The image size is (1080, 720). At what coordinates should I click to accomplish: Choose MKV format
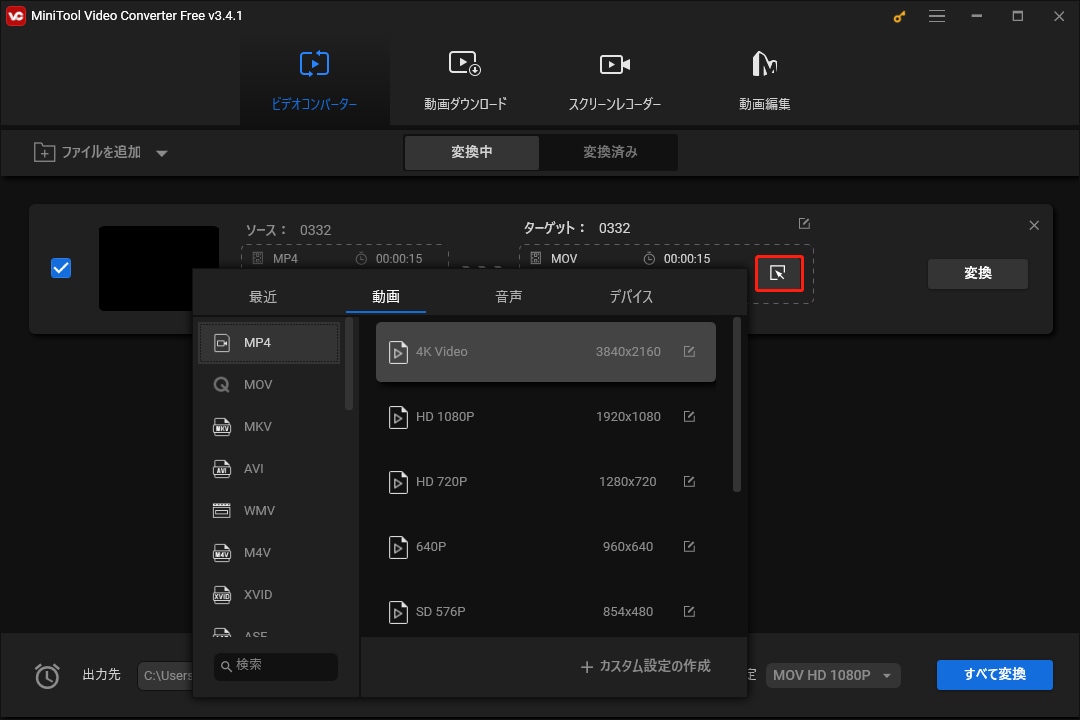point(269,426)
